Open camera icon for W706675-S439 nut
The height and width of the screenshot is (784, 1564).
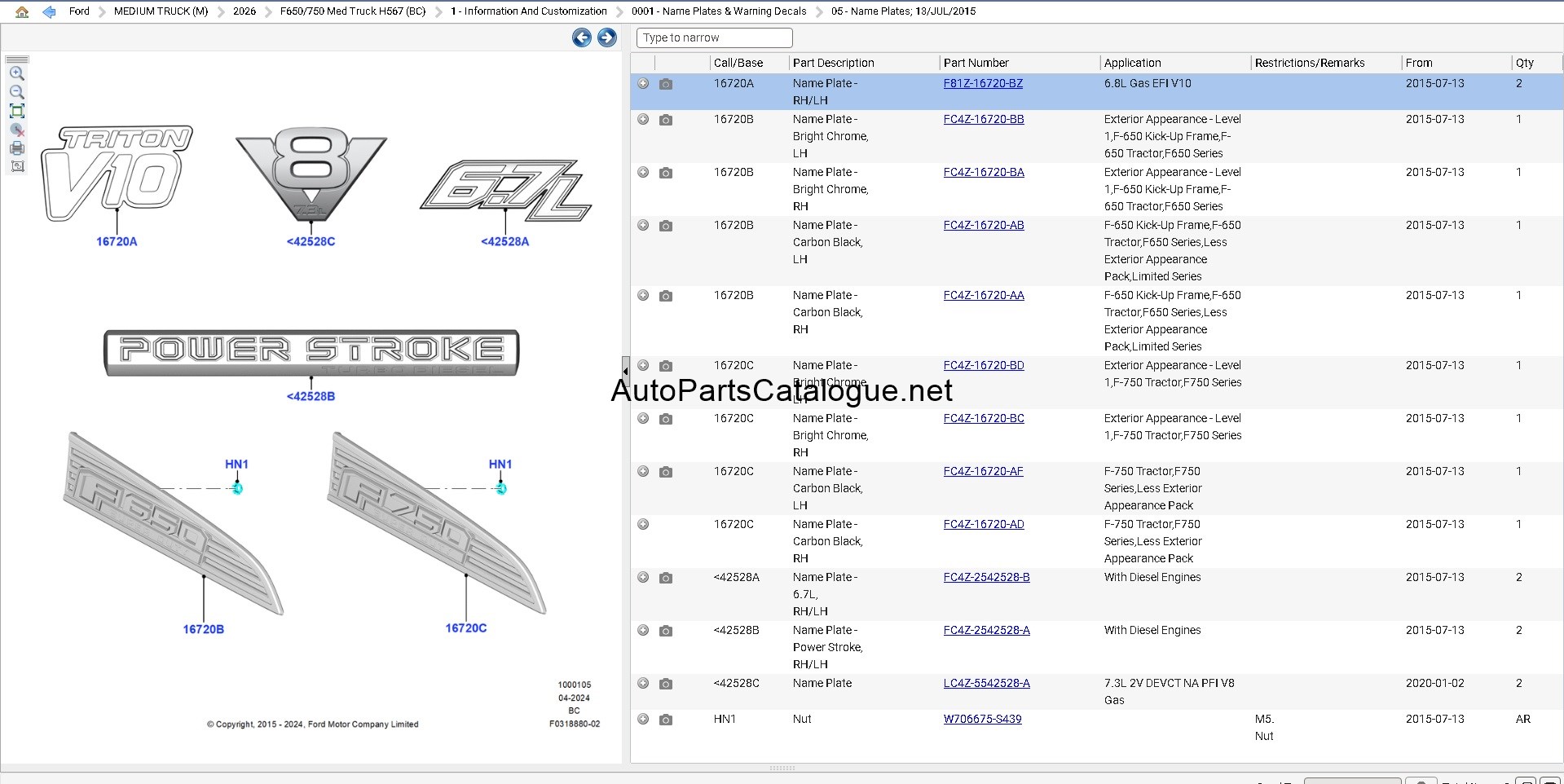(666, 720)
